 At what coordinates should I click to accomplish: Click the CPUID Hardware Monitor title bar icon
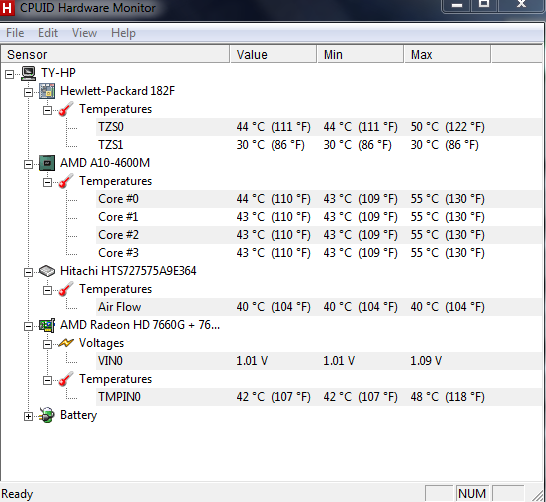pos(6,7)
